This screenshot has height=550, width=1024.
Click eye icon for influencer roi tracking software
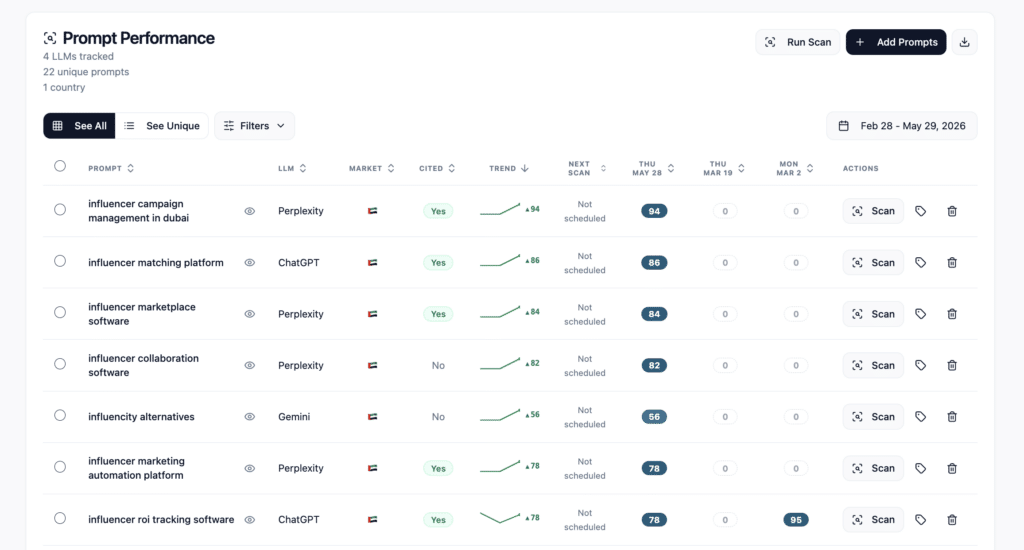pyautogui.click(x=249, y=520)
